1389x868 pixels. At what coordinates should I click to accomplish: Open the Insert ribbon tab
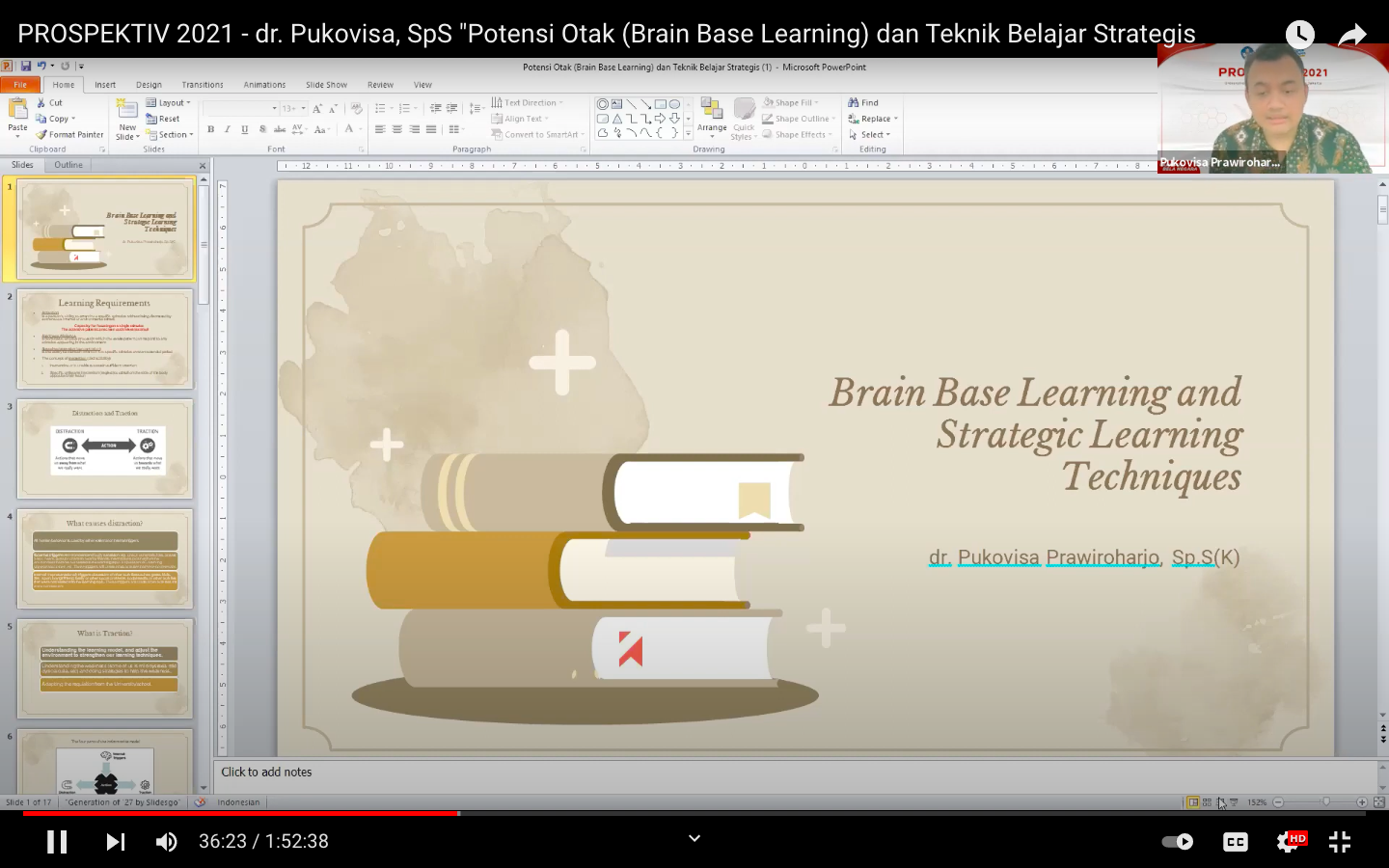tap(105, 85)
